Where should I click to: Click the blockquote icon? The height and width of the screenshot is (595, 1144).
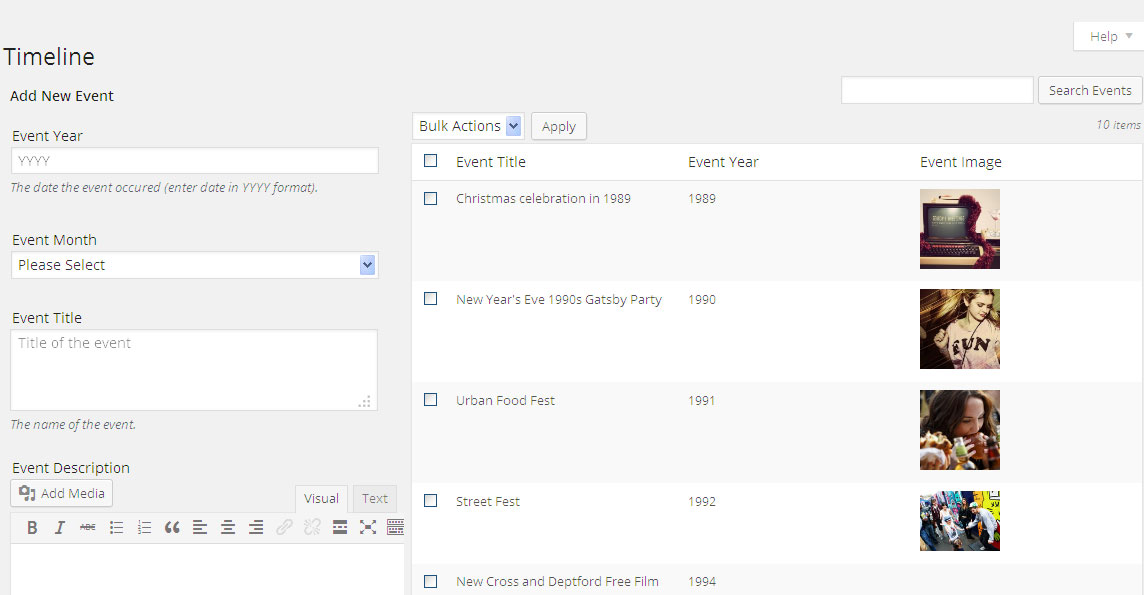[x=172, y=528]
